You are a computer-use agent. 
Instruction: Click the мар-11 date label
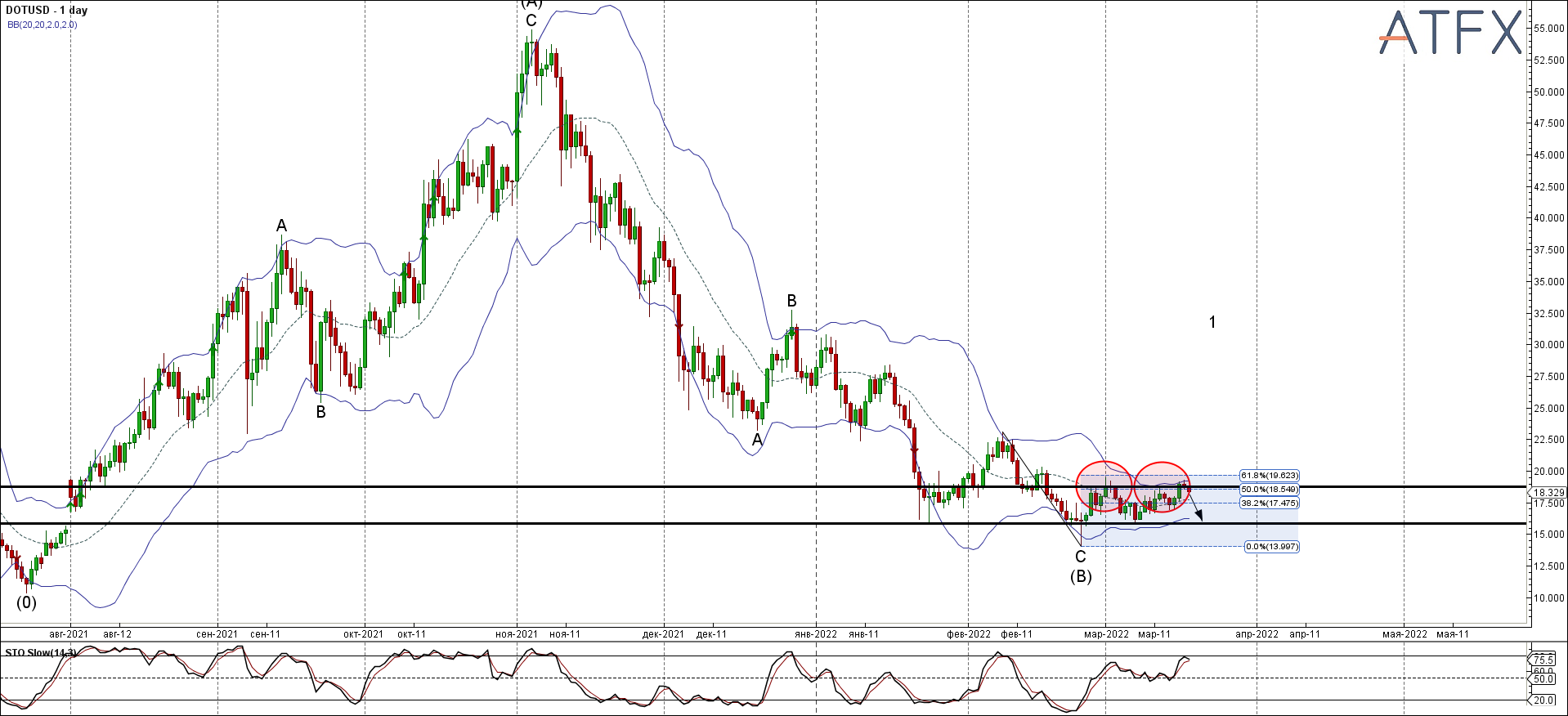[x=1154, y=633]
